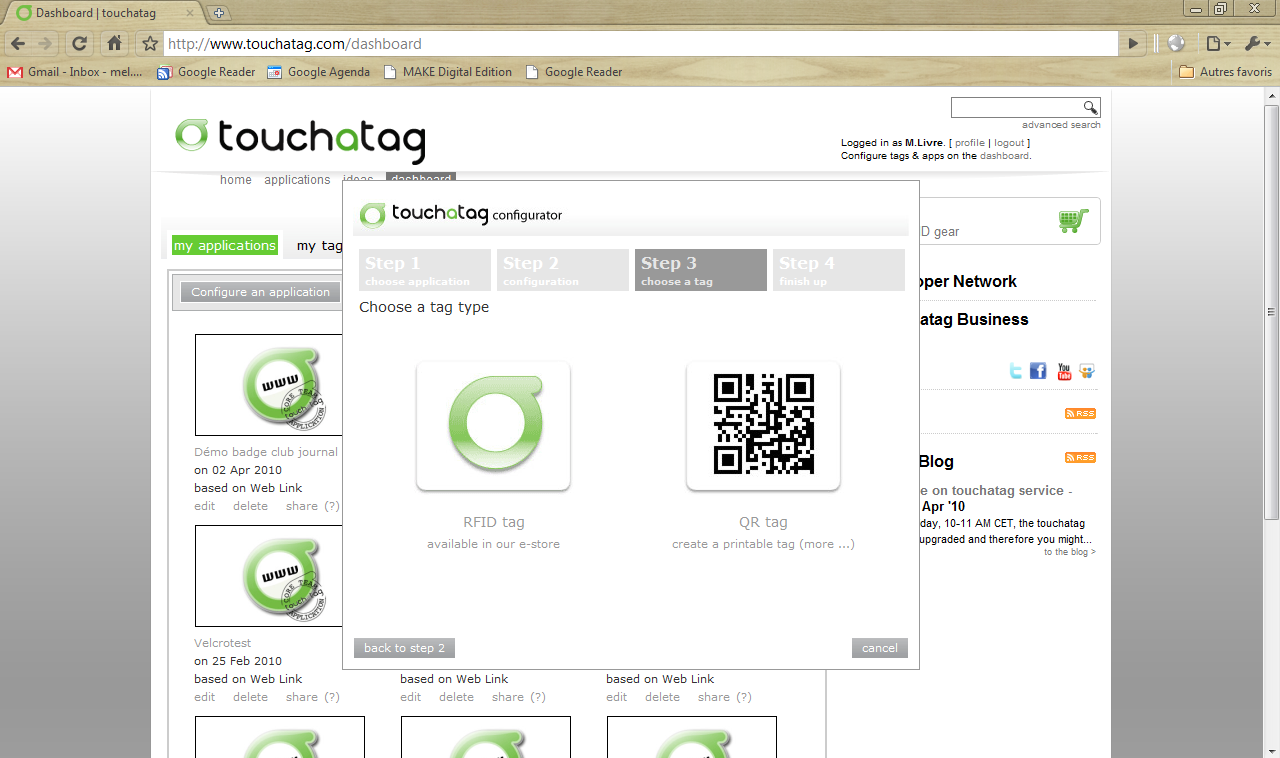Edit the Velcrotest application

click(x=205, y=697)
